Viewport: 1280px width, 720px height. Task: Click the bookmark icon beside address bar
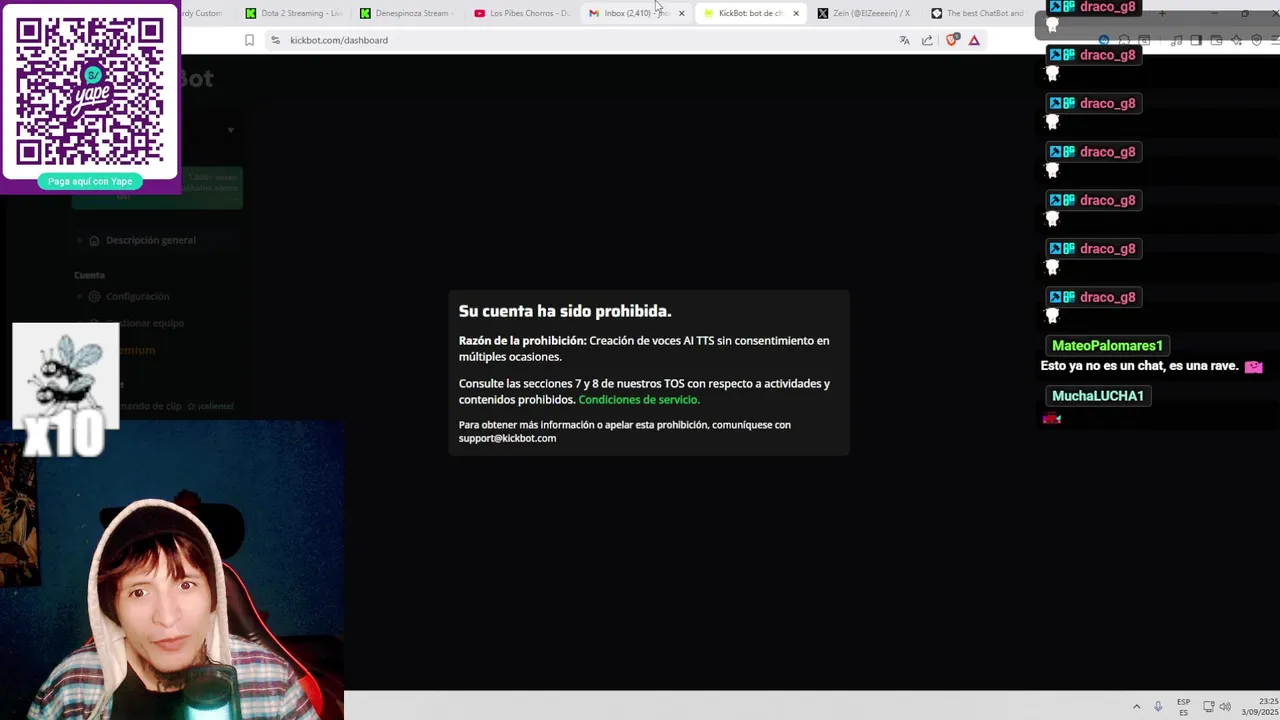[249, 40]
